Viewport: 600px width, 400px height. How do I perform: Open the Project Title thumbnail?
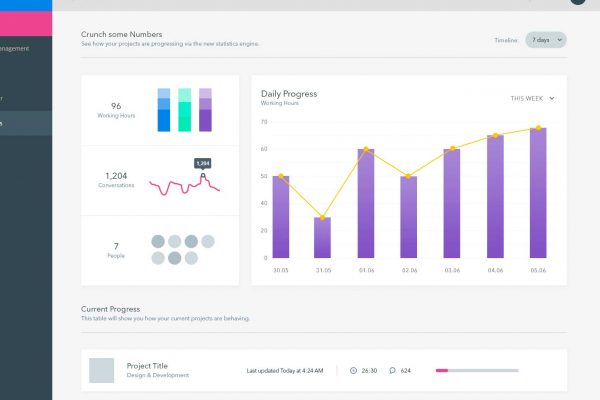tap(102, 370)
